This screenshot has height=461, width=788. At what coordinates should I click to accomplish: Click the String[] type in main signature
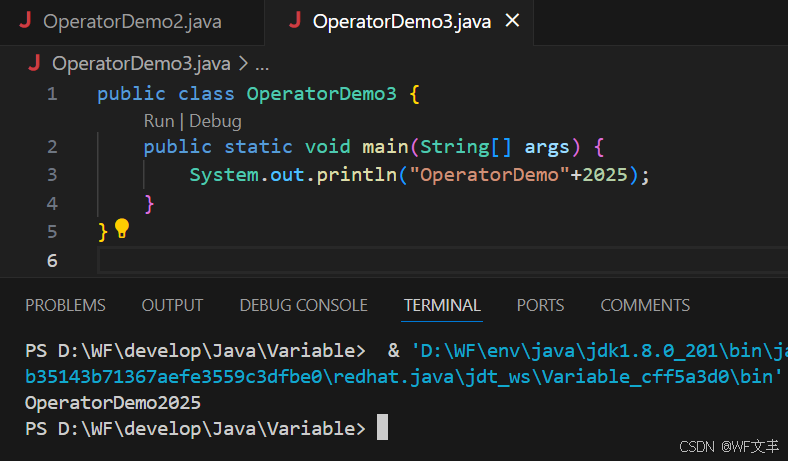(466, 147)
